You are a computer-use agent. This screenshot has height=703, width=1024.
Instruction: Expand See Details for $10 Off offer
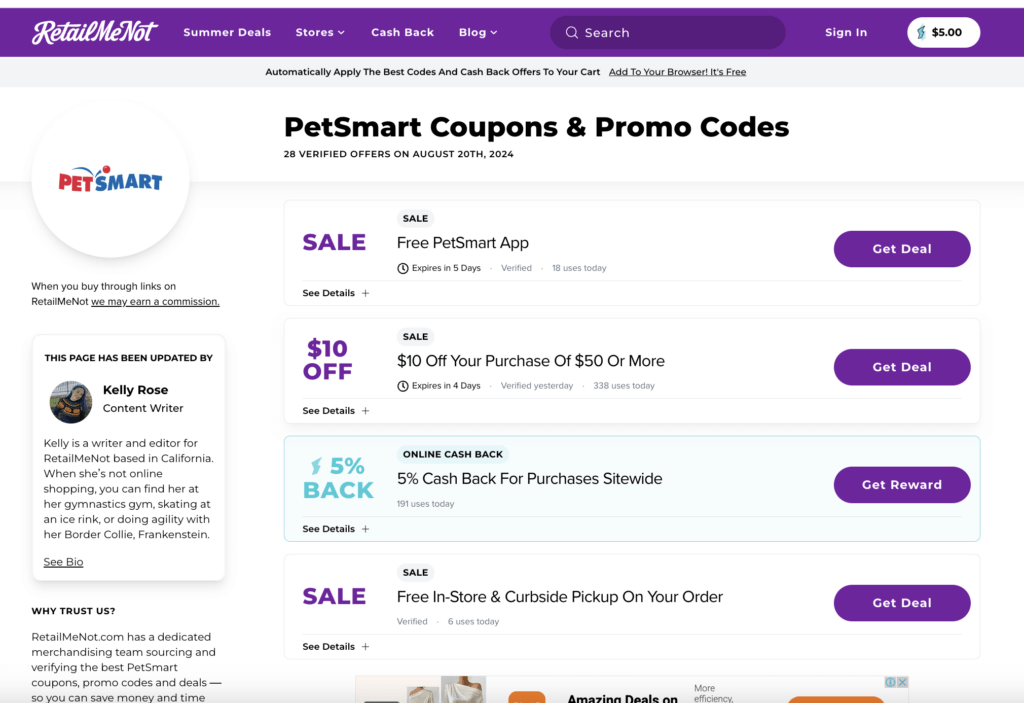tap(335, 411)
